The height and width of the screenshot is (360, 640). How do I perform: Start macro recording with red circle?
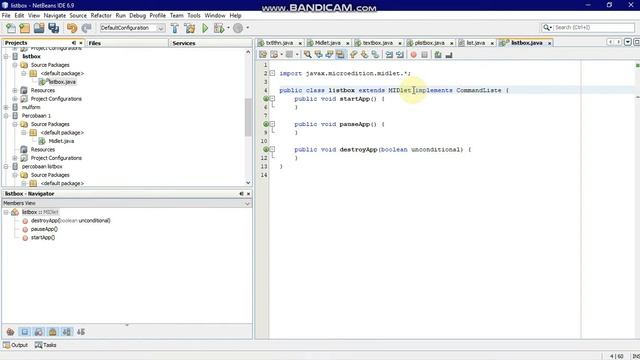tap(413, 54)
